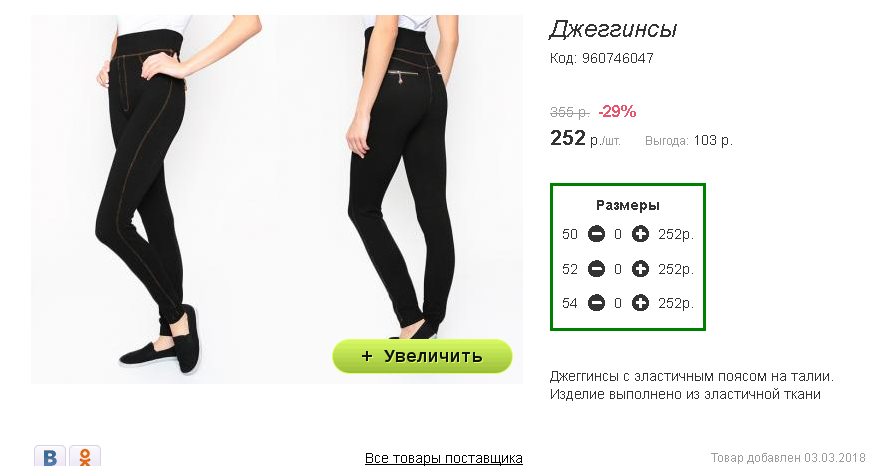Share via Odnoklassniki icon
Viewport: 871px width, 466px height.
85,455
